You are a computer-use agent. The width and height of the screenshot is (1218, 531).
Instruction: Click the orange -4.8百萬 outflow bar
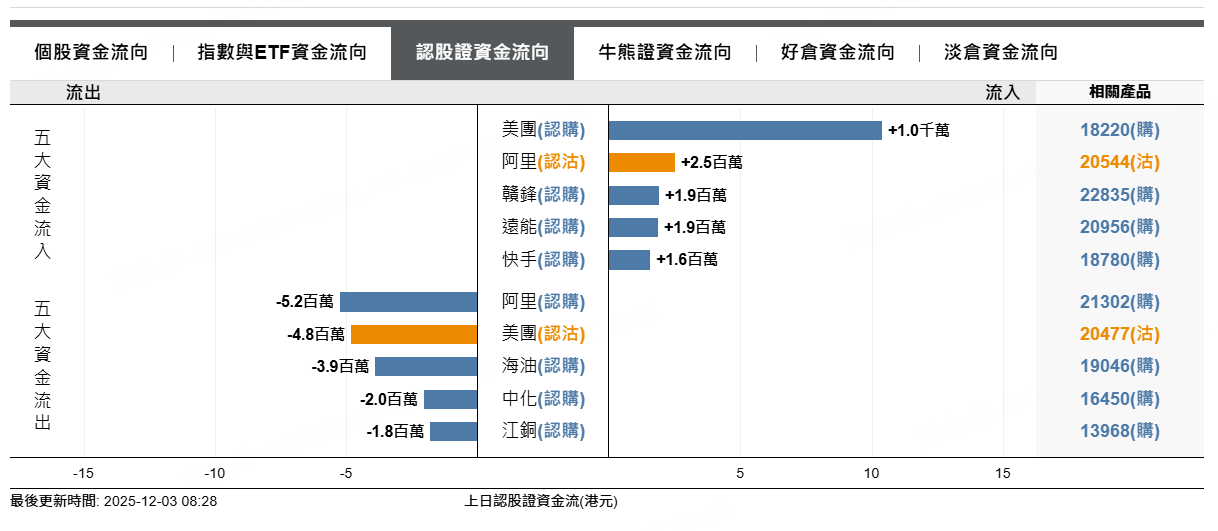414,334
